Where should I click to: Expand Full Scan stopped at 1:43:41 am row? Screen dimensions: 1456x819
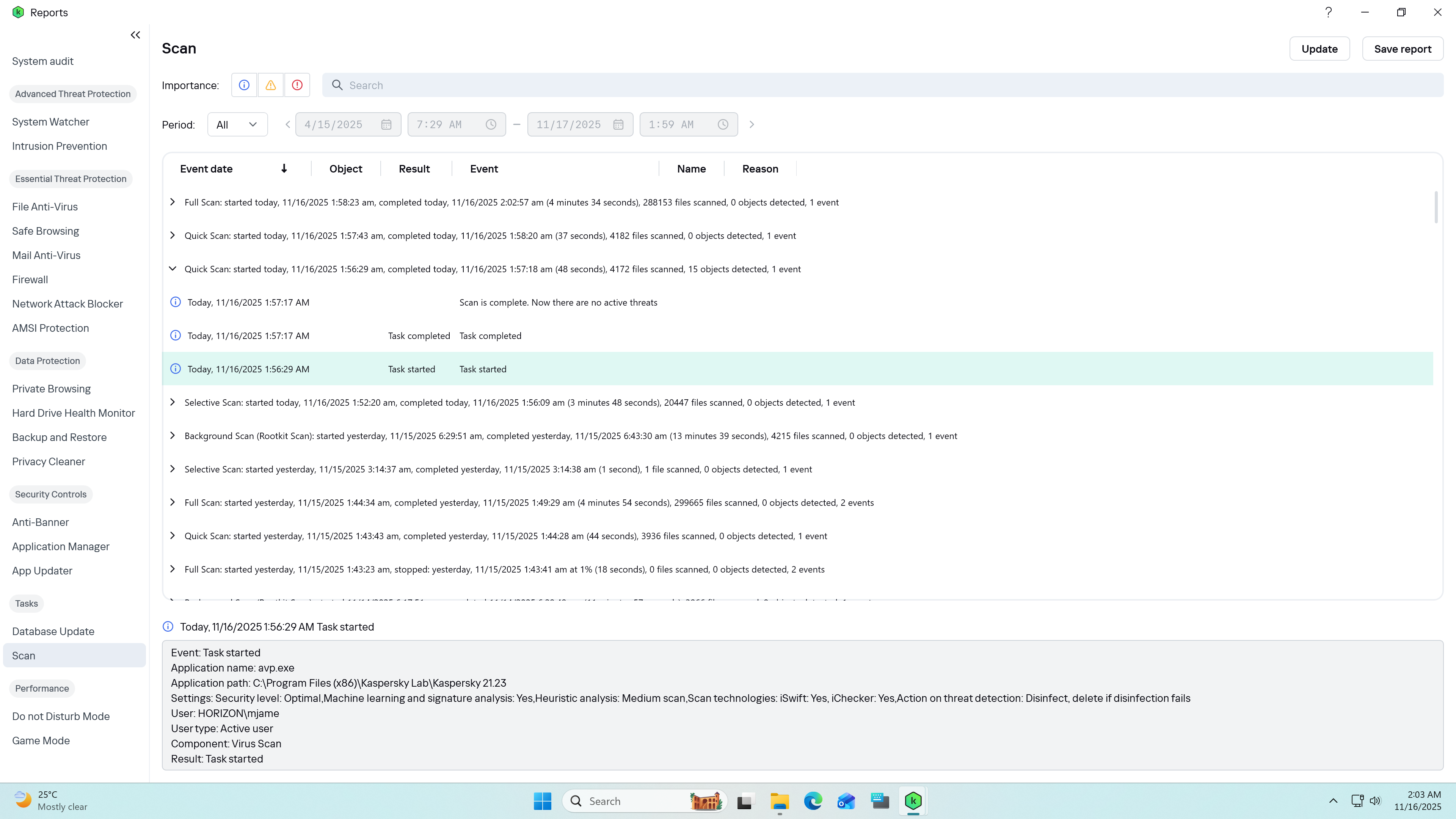coord(173,569)
